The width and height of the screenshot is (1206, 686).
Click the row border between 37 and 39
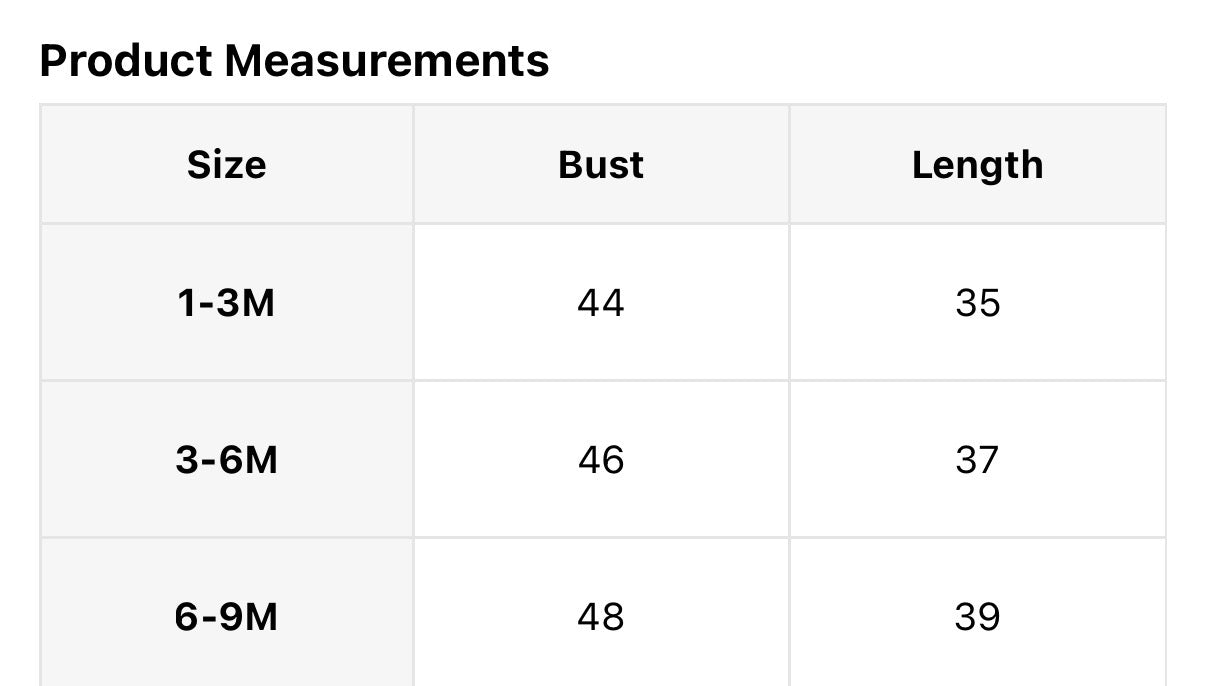(x=977, y=538)
